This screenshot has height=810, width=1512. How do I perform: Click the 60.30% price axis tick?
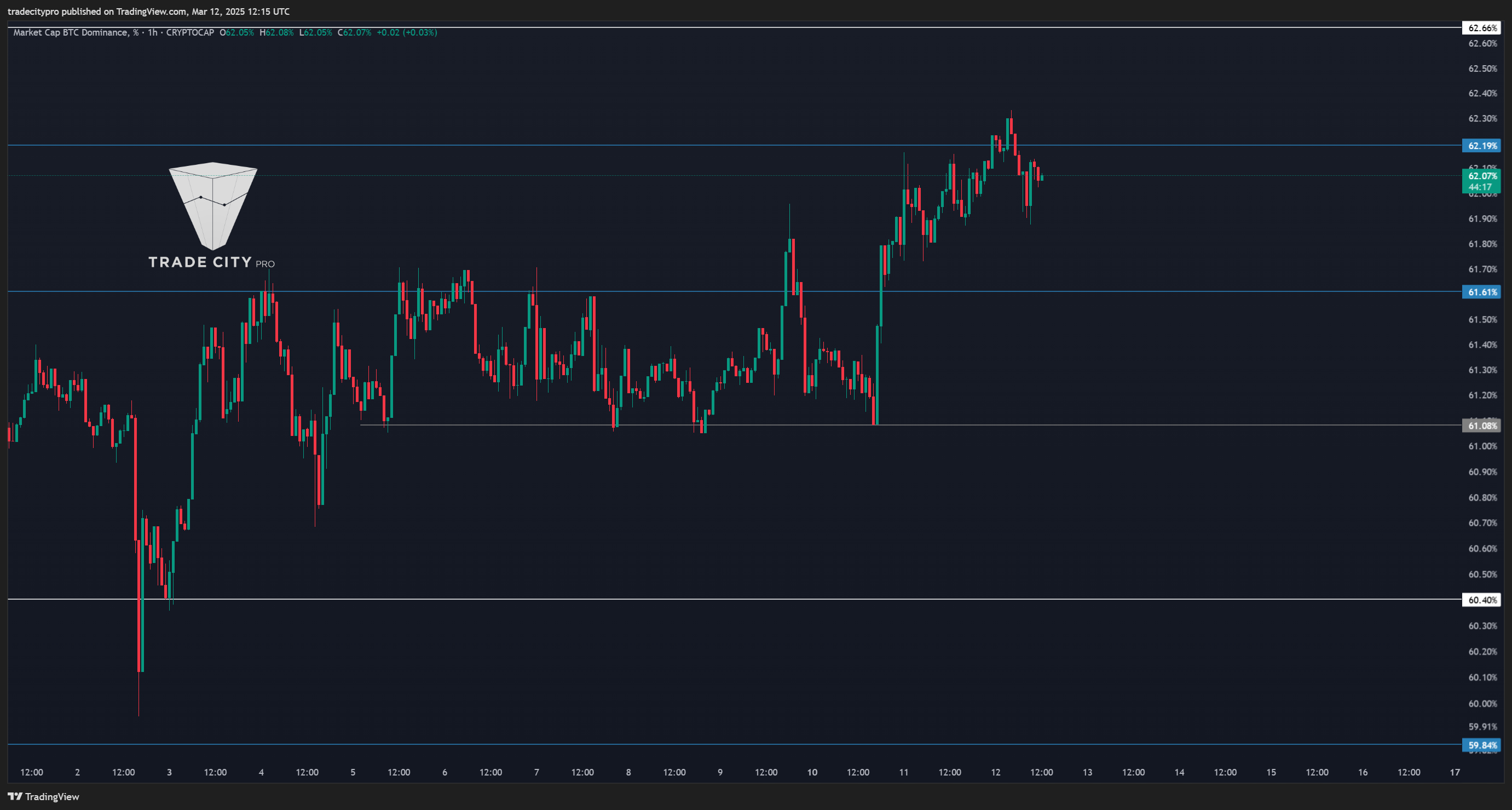(1482, 626)
